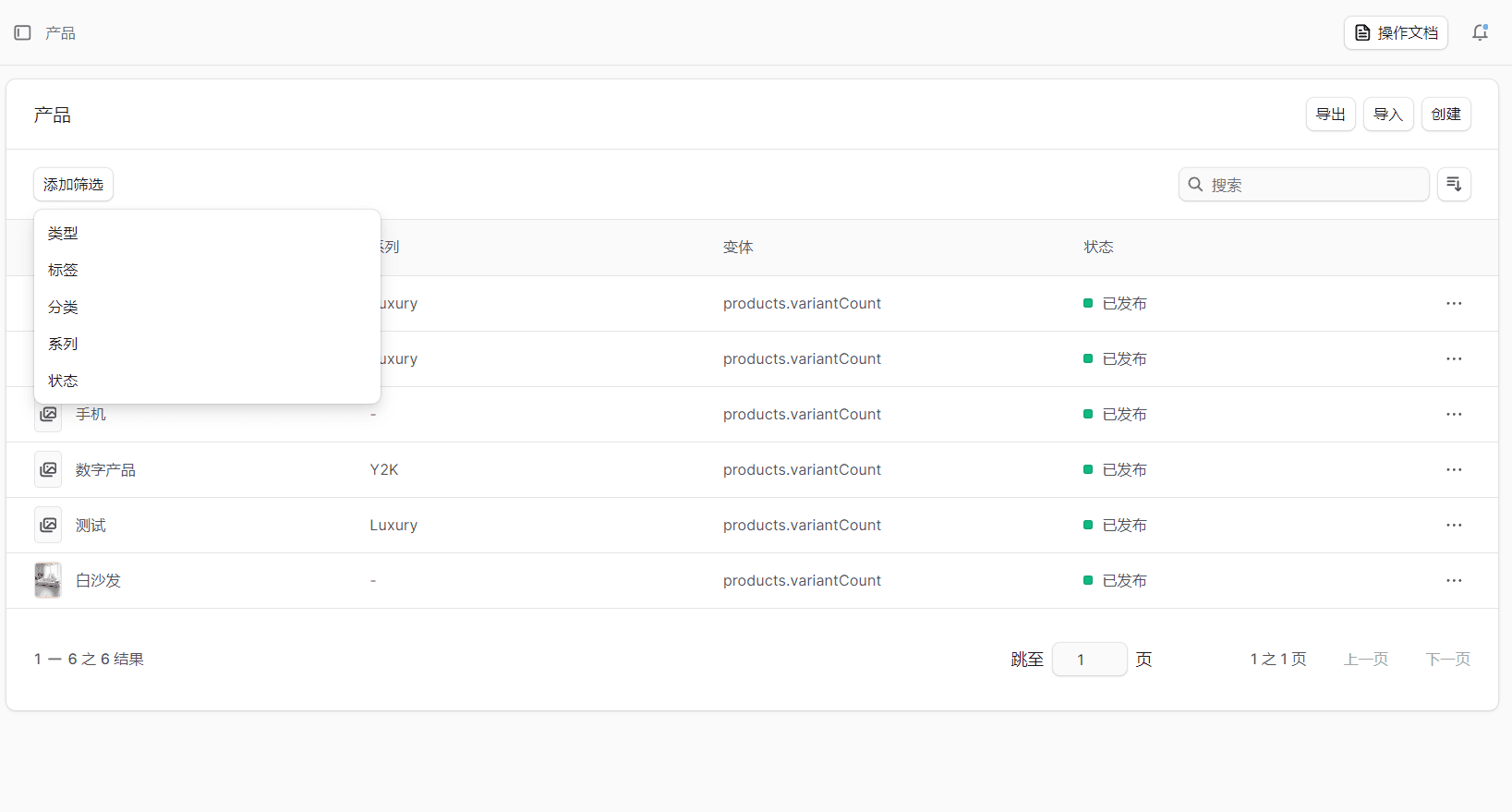The height and width of the screenshot is (812, 1512).
Task: Open the 添加筛选 filter dropdown
Action: coord(74,185)
